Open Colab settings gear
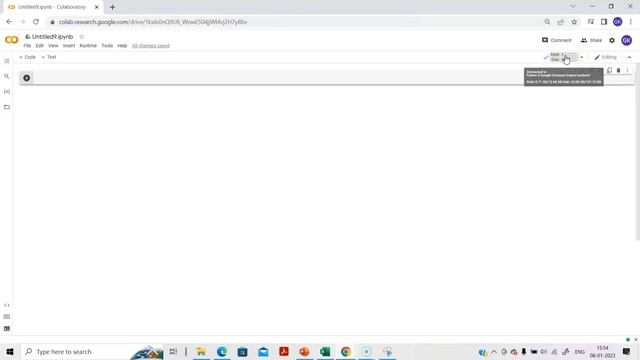The width and height of the screenshot is (640, 360). (612, 40)
